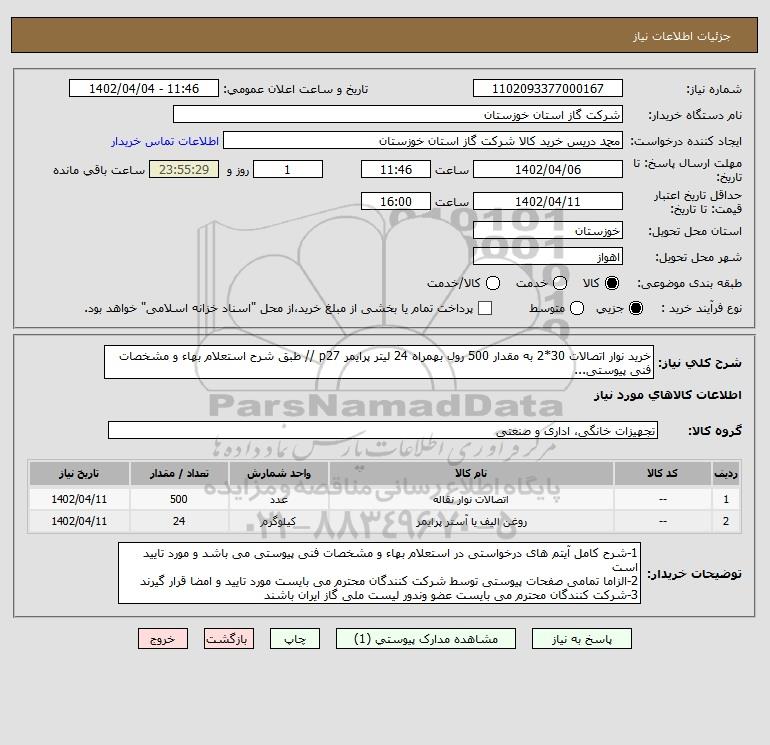The image size is (770, 745).
Task: Click the delivery province خوزستان field
Action: (x=548, y=230)
